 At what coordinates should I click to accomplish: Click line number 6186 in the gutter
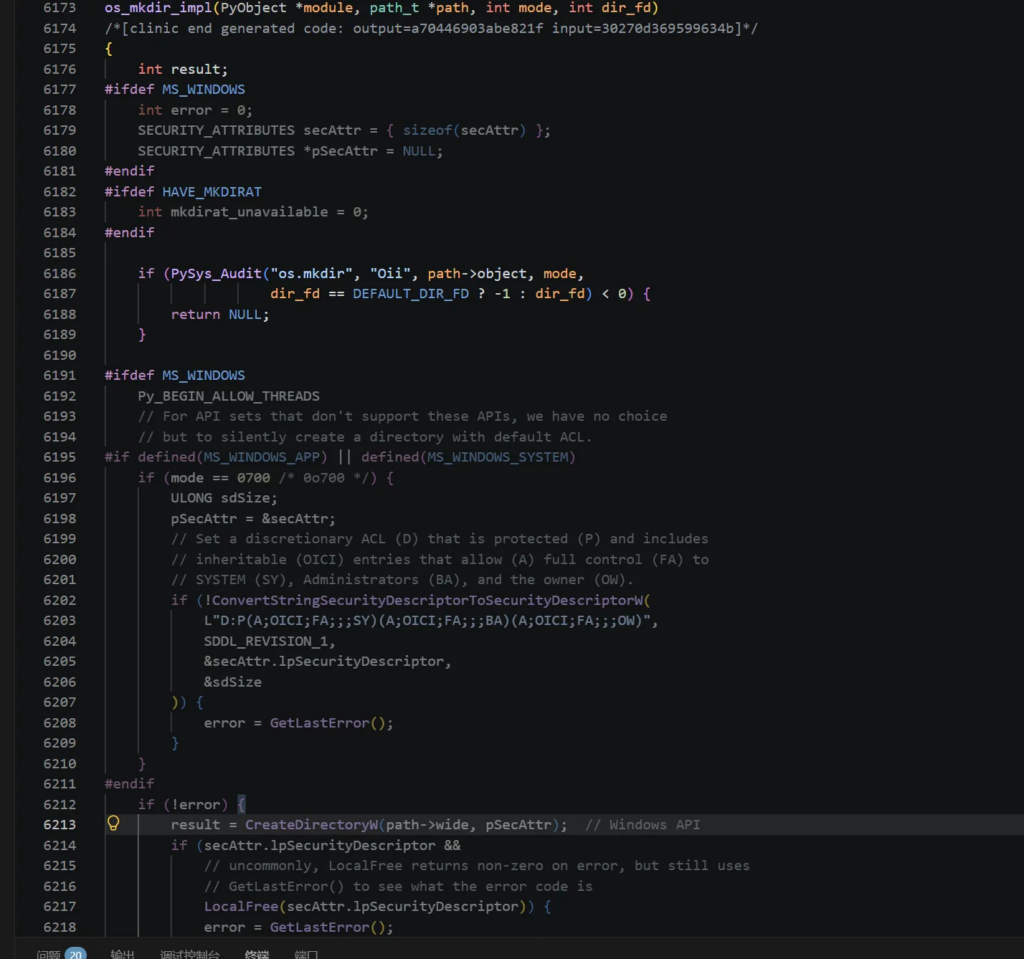tap(59, 273)
